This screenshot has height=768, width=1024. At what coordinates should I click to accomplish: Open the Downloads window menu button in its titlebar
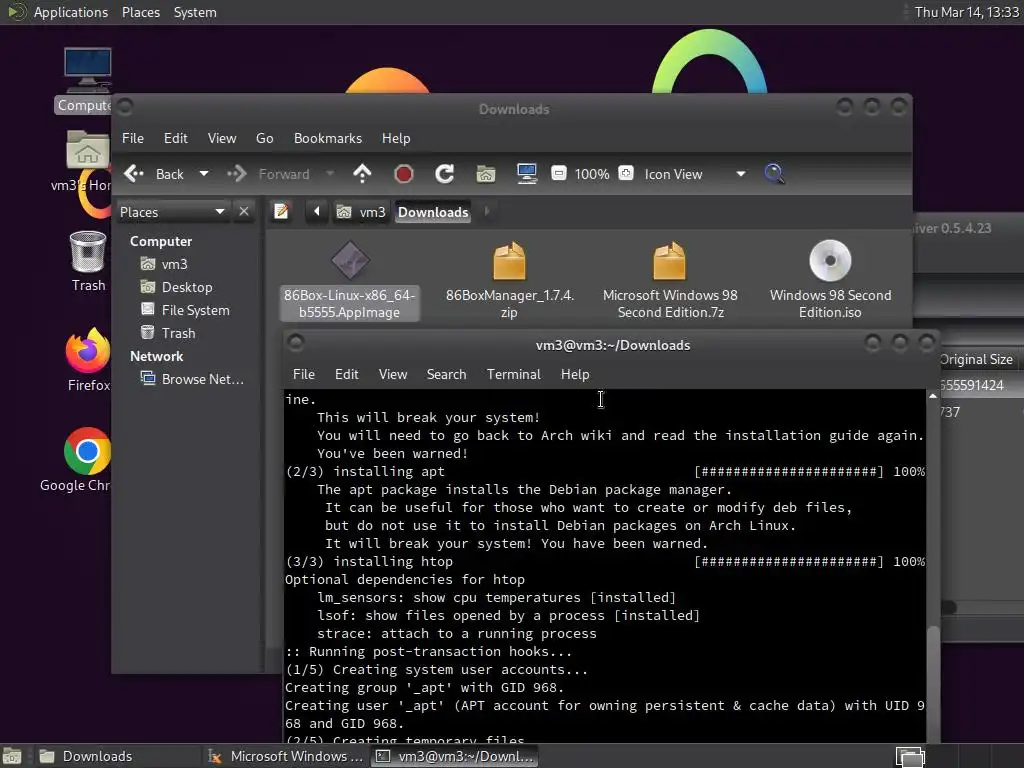tap(125, 106)
